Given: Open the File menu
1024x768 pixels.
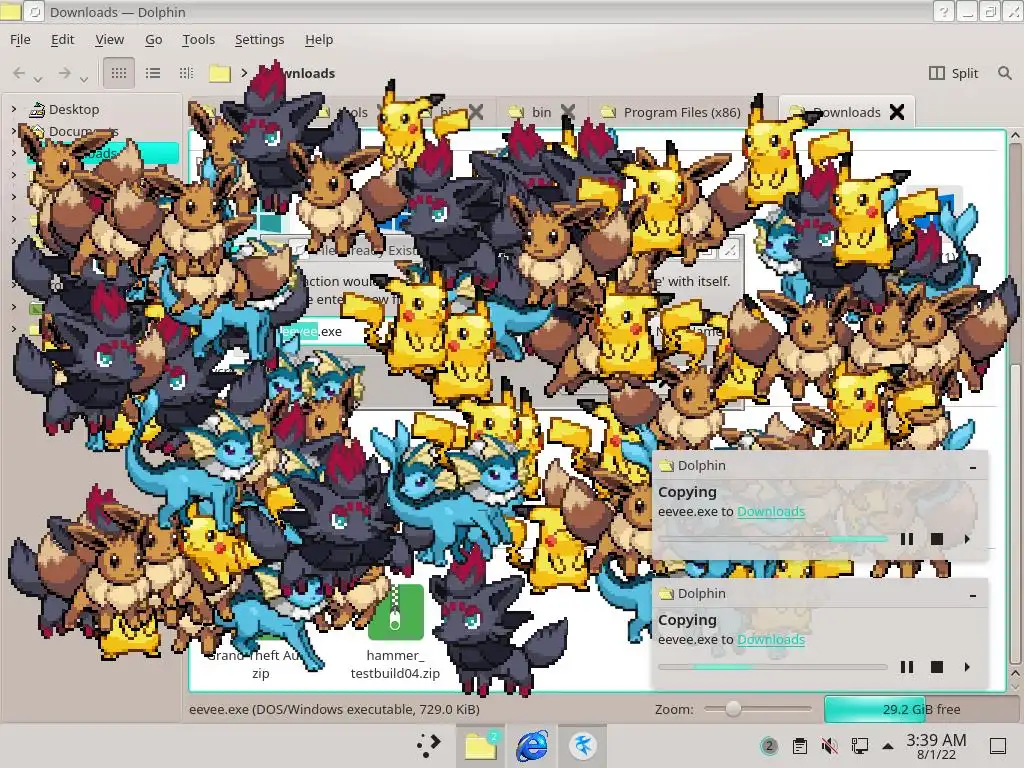Looking at the screenshot, I should click(20, 40).
